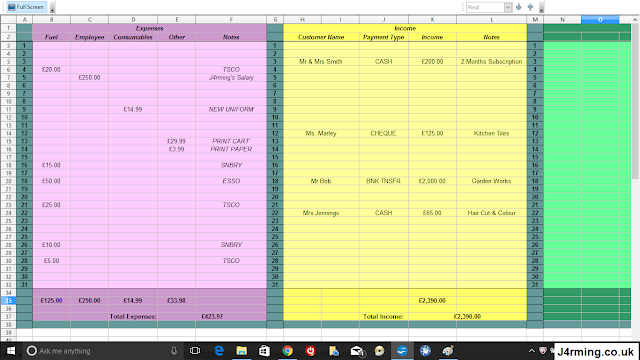Open the Windows Store taskbar icon
The image size is (640, 360).
264,351
